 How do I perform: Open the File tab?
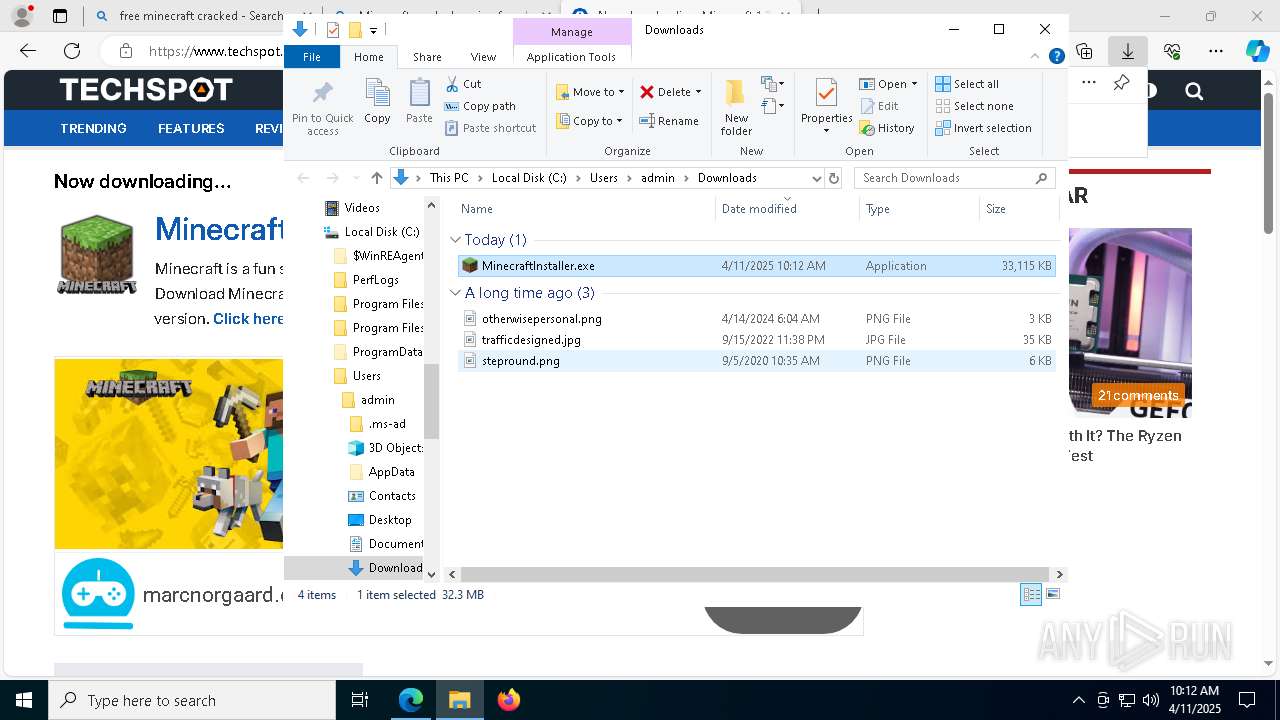(312, 57)
